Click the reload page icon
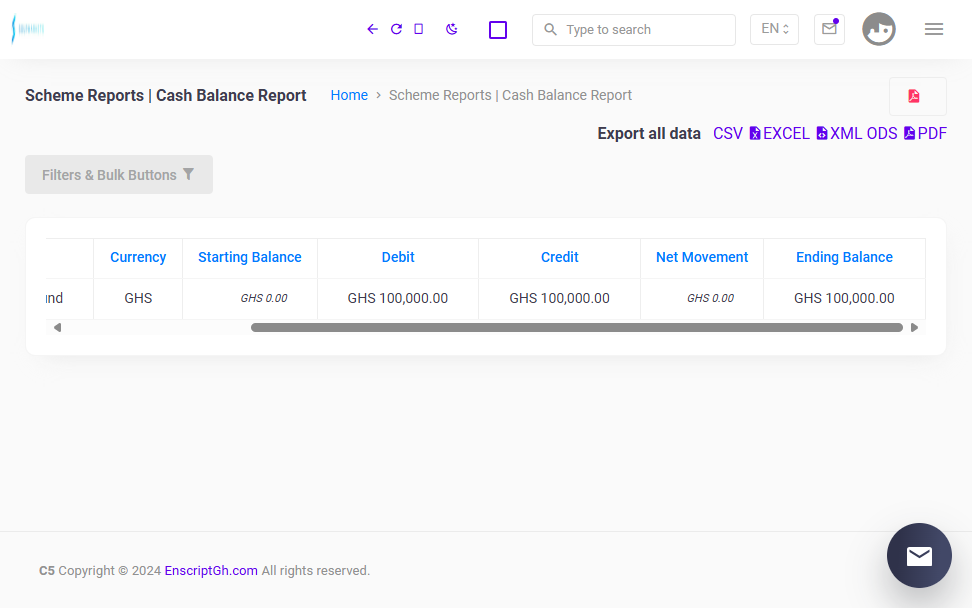 pos(396,29)
